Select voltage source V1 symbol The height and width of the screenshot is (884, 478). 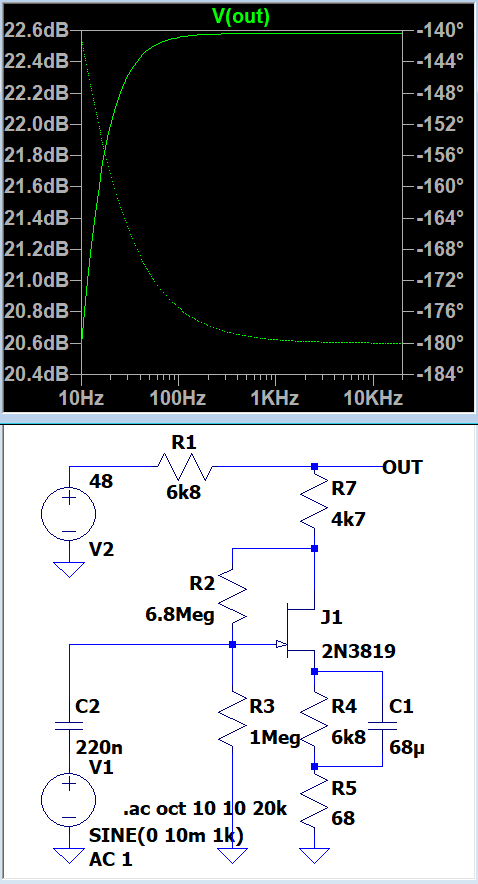(69, 801)
